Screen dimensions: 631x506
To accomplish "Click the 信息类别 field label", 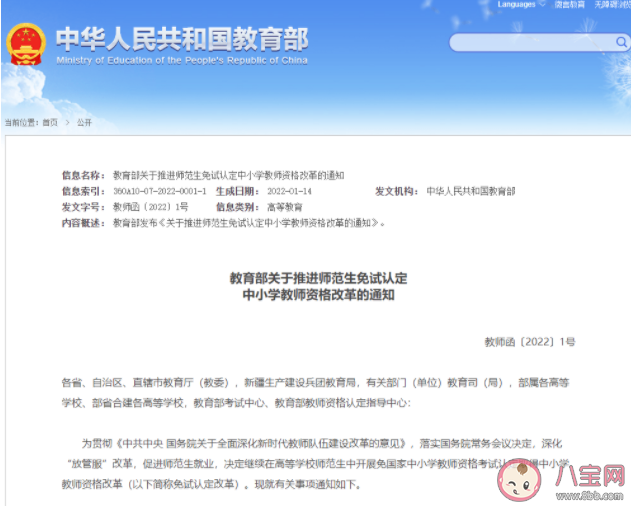I will tap(237, 207).
